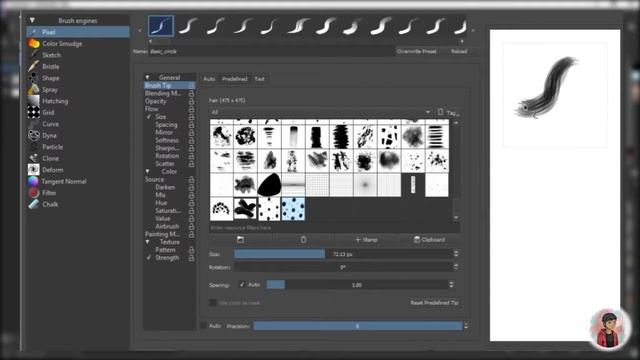The height and width of the screenshot is (360, 640).
Task: Open the Softness option in list
Action: (167, 140)
